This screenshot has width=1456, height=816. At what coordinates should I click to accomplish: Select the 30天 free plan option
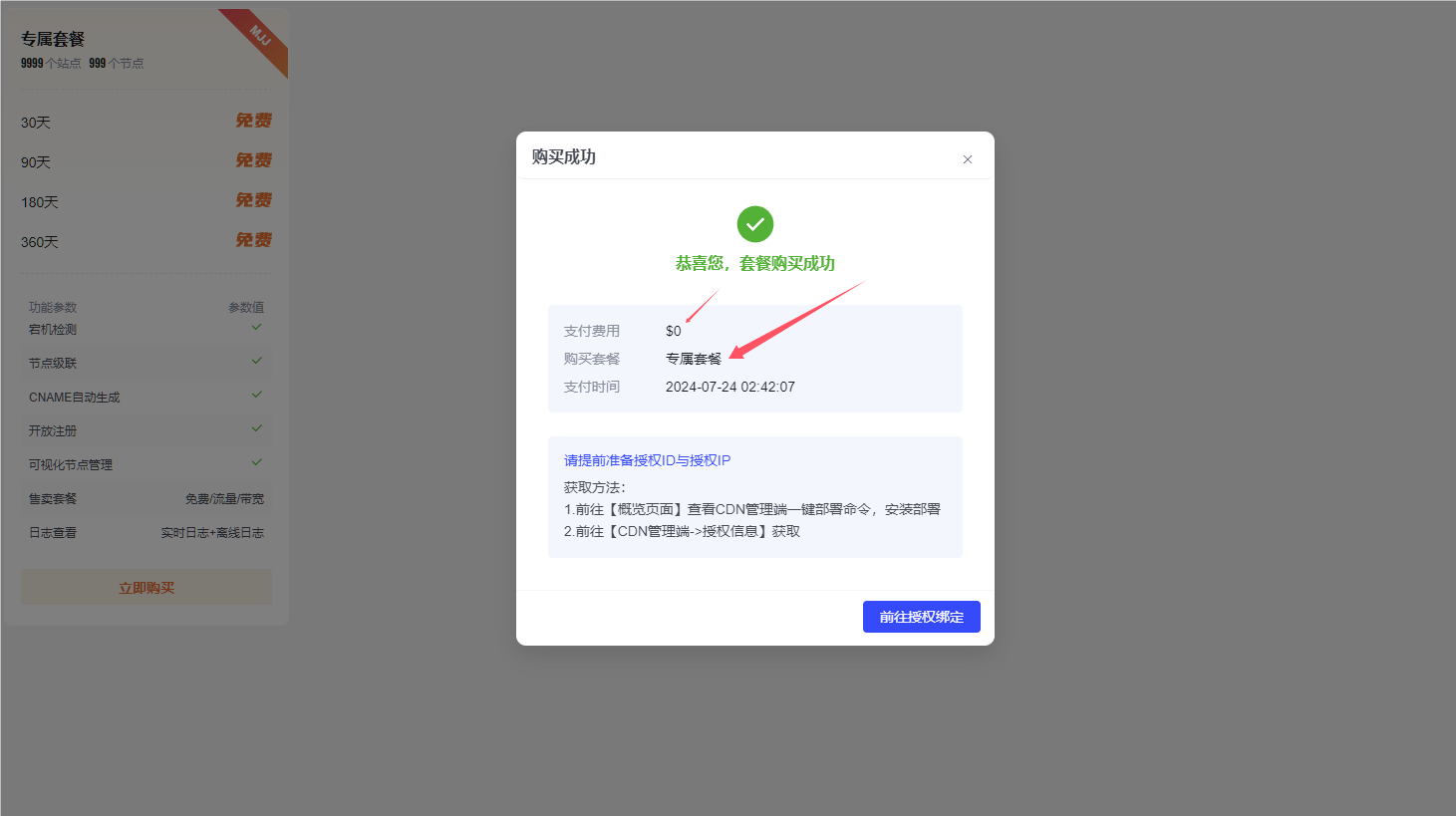pyautogui.click(x=146, y=122)
